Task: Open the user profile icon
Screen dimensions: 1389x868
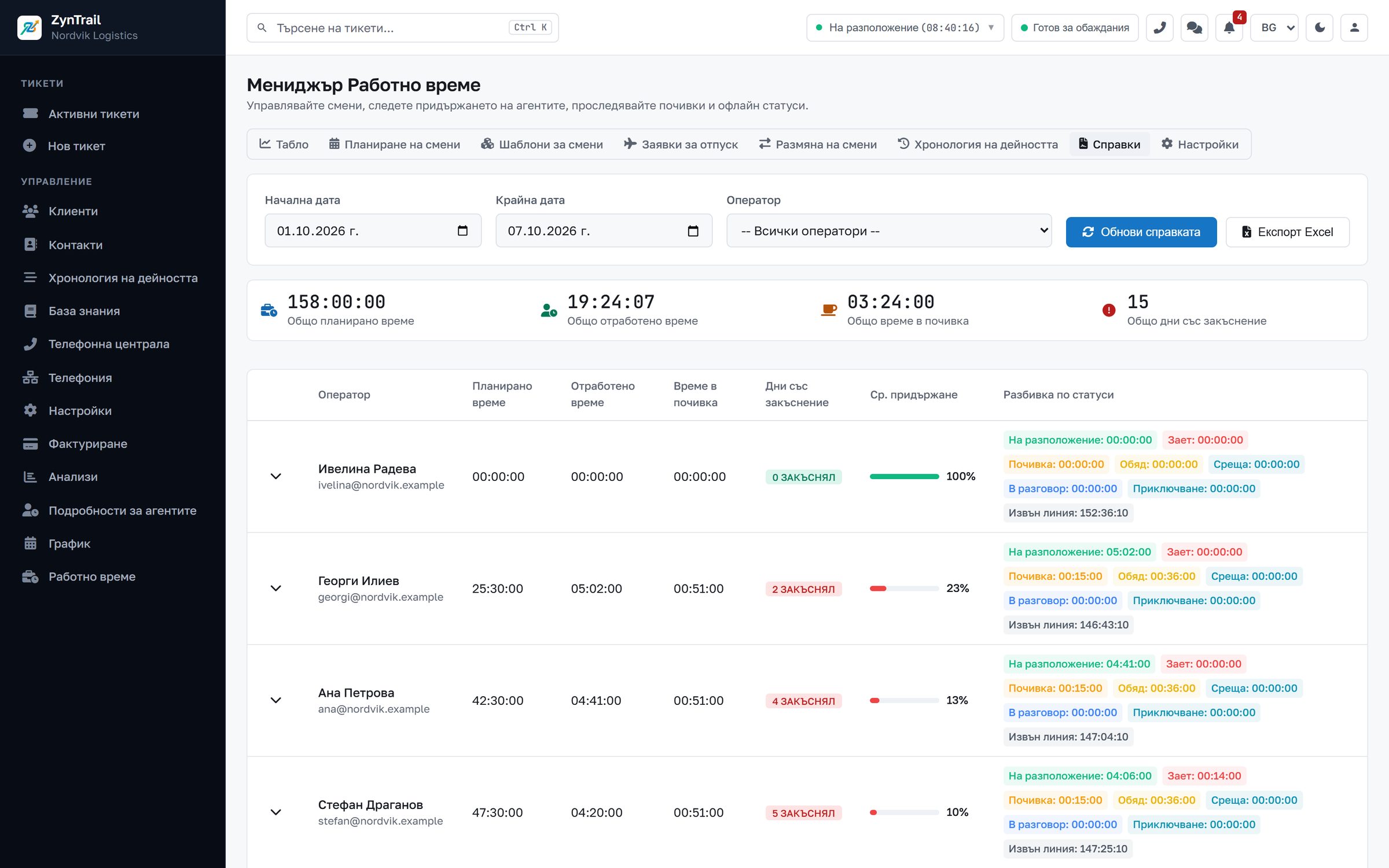Action: tap(1354, 28)
